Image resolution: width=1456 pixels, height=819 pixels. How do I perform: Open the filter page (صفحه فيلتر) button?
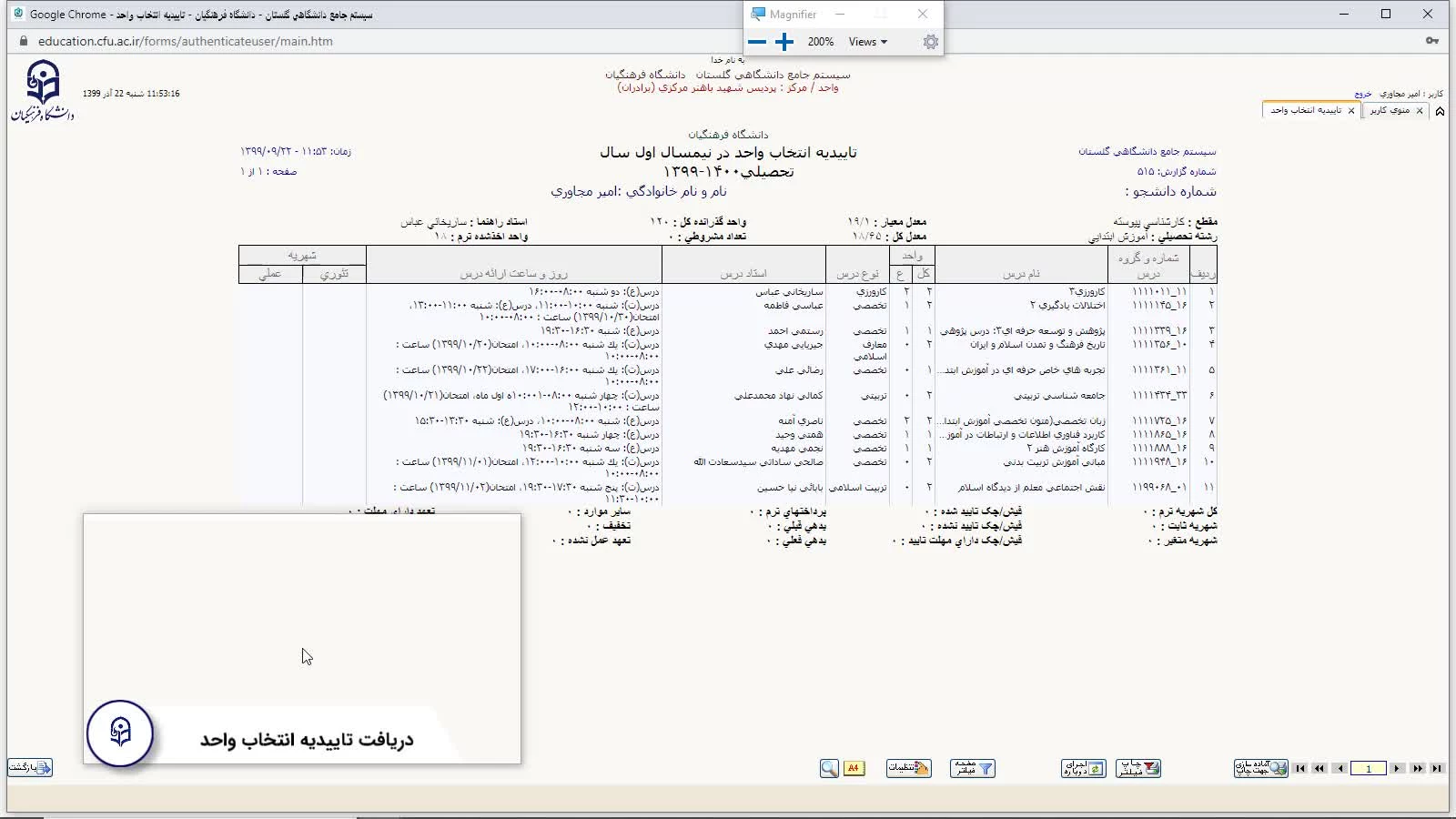click(x=973, y=769)
